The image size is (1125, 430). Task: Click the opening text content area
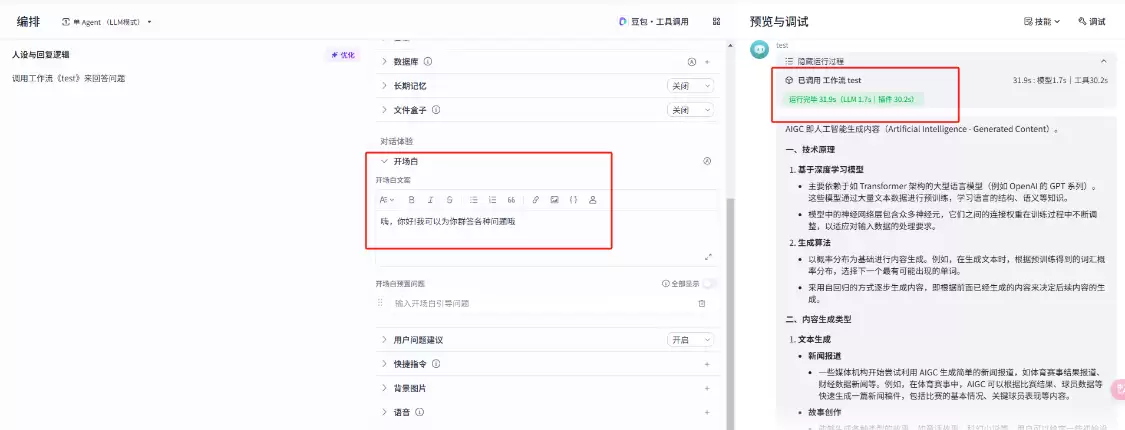click(x=545, y=230)
